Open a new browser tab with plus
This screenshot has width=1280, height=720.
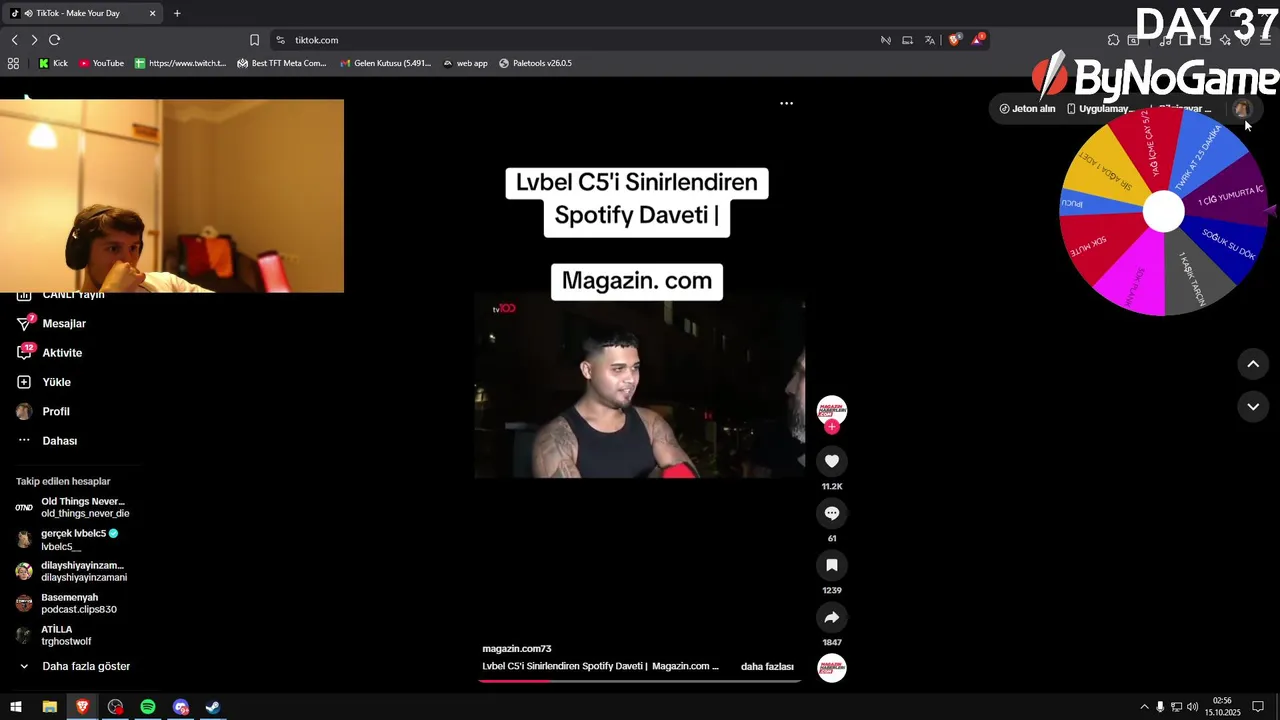(177, 13)
